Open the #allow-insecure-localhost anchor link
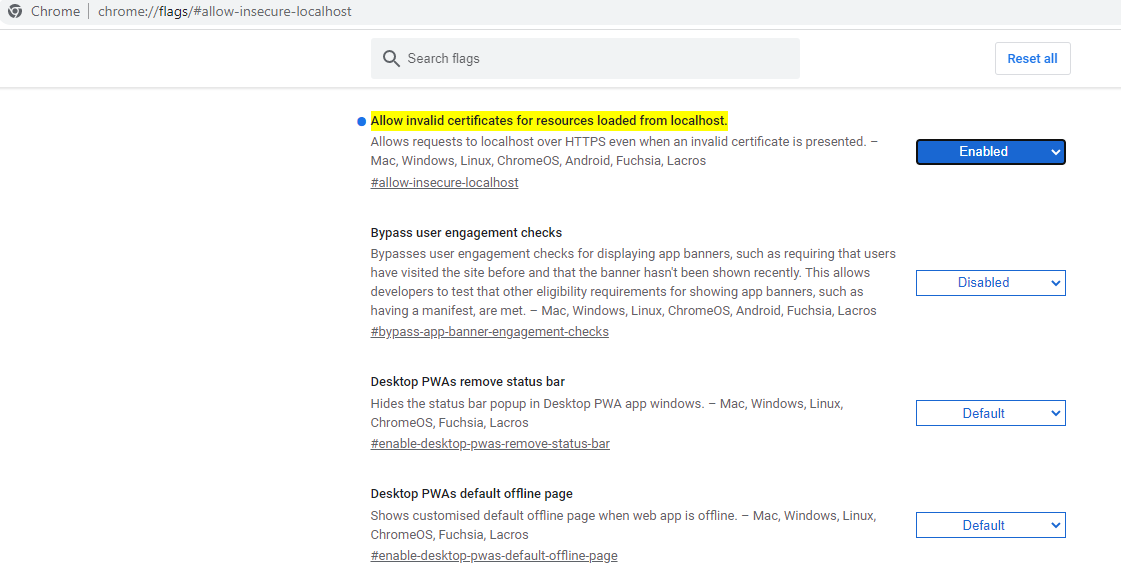The image size is (1121, 585). [x=444, y=182]
